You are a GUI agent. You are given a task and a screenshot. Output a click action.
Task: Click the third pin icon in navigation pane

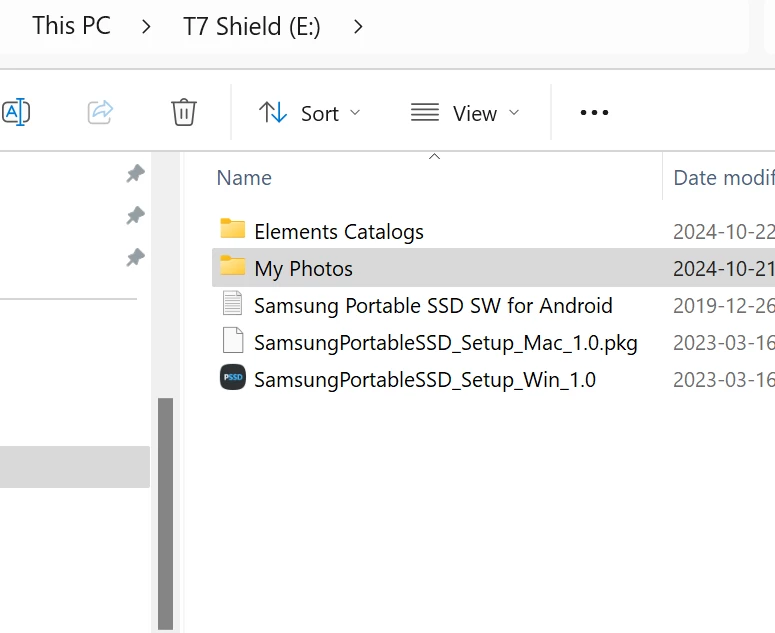(135, 257)
